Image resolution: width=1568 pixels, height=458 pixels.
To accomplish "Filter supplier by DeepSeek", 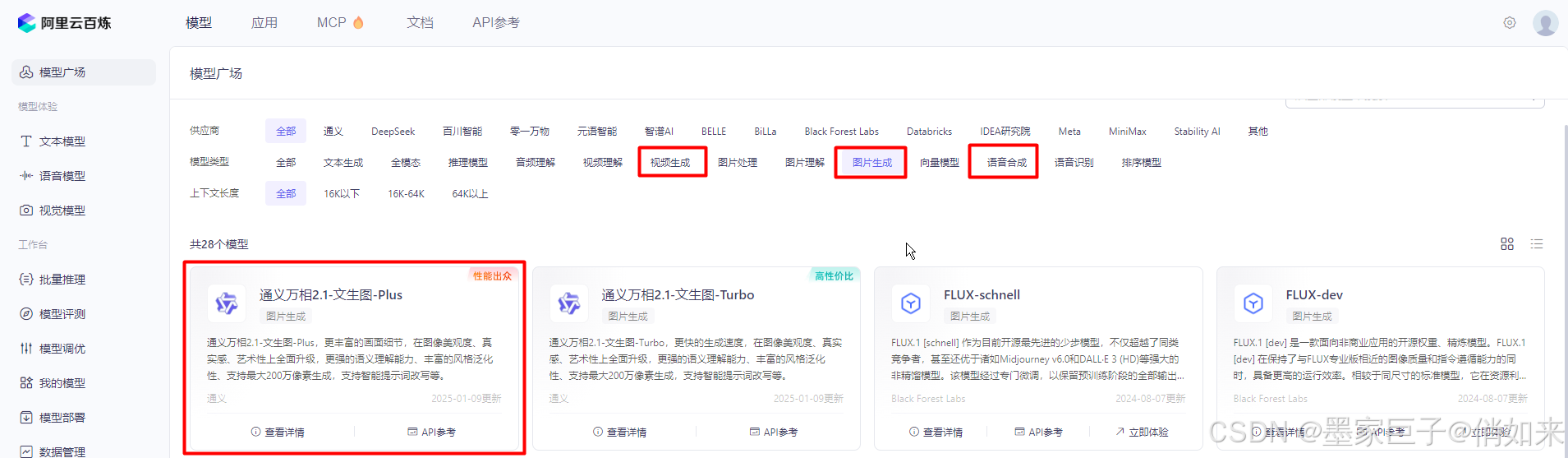I will (393, 132).
